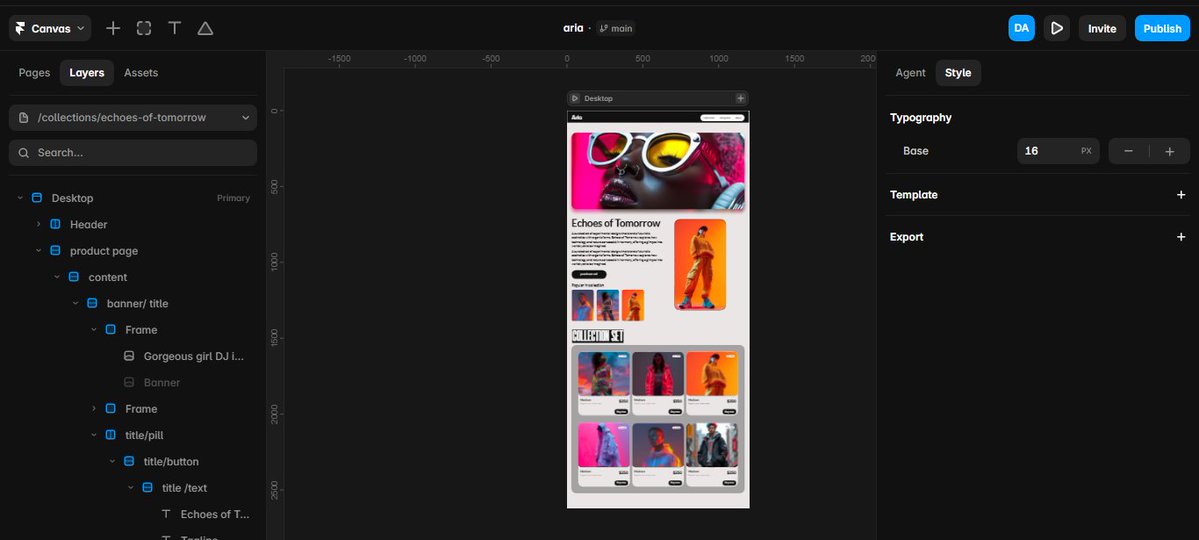Switch to the Layers tab
The image size is (1199, 540).
click(x=86, y=73)
